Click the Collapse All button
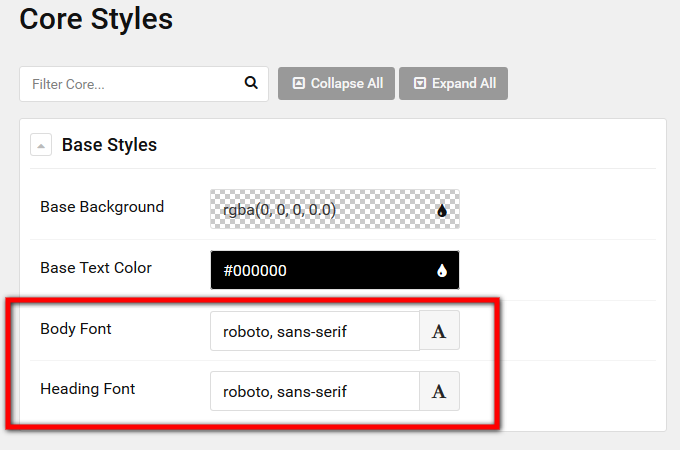 point(337,83)
